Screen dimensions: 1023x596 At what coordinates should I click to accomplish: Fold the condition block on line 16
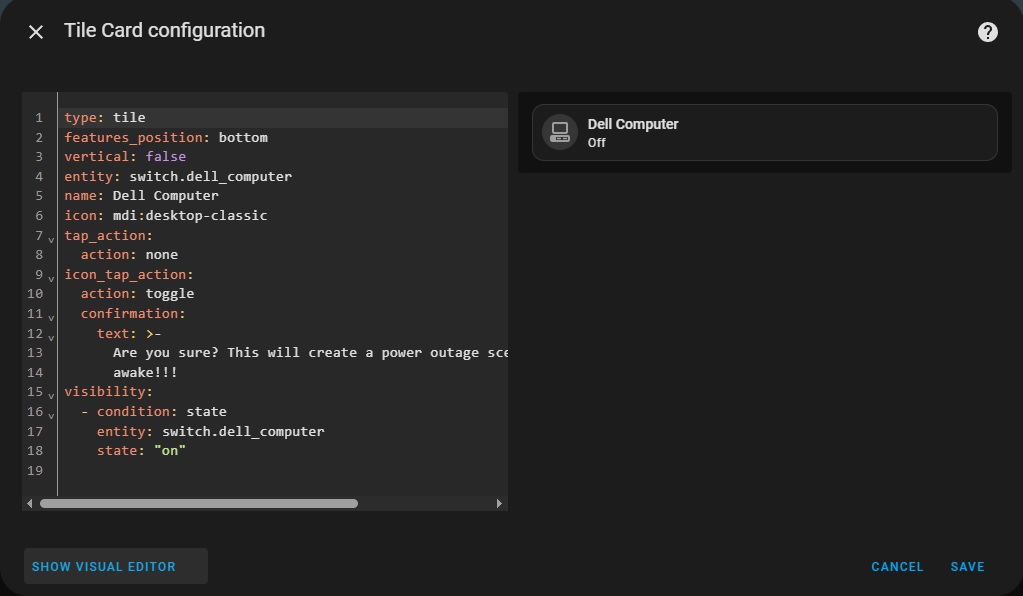coord(51,416)
